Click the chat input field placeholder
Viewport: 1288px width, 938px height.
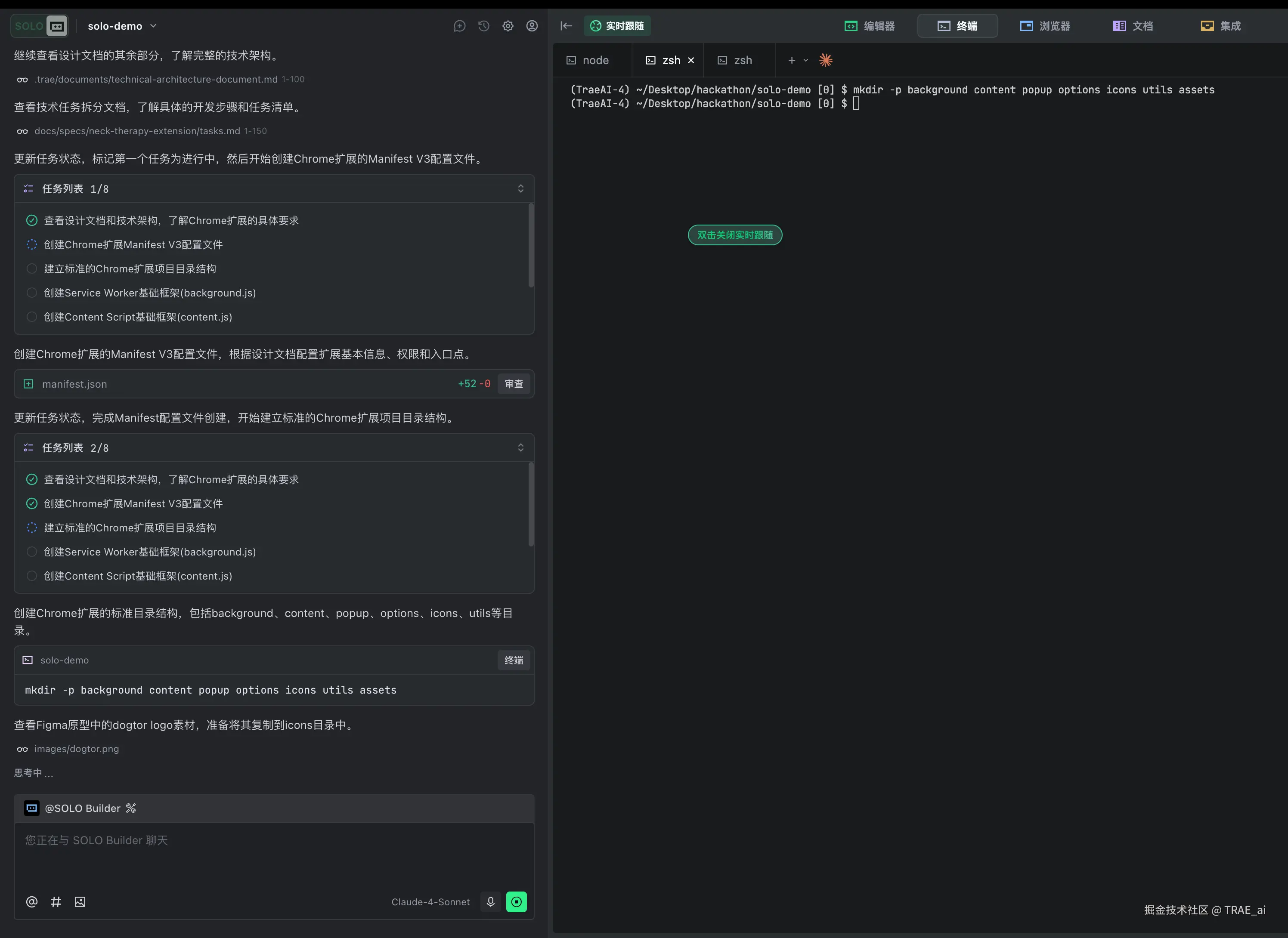96,840
